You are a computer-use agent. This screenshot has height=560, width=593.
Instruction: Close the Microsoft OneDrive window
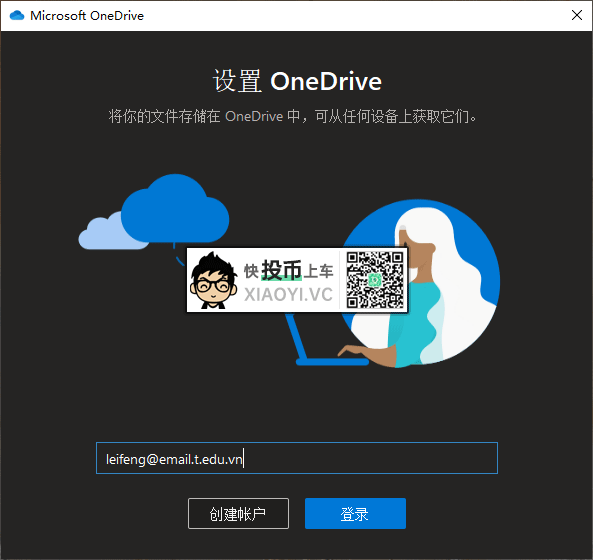point(577,15)
